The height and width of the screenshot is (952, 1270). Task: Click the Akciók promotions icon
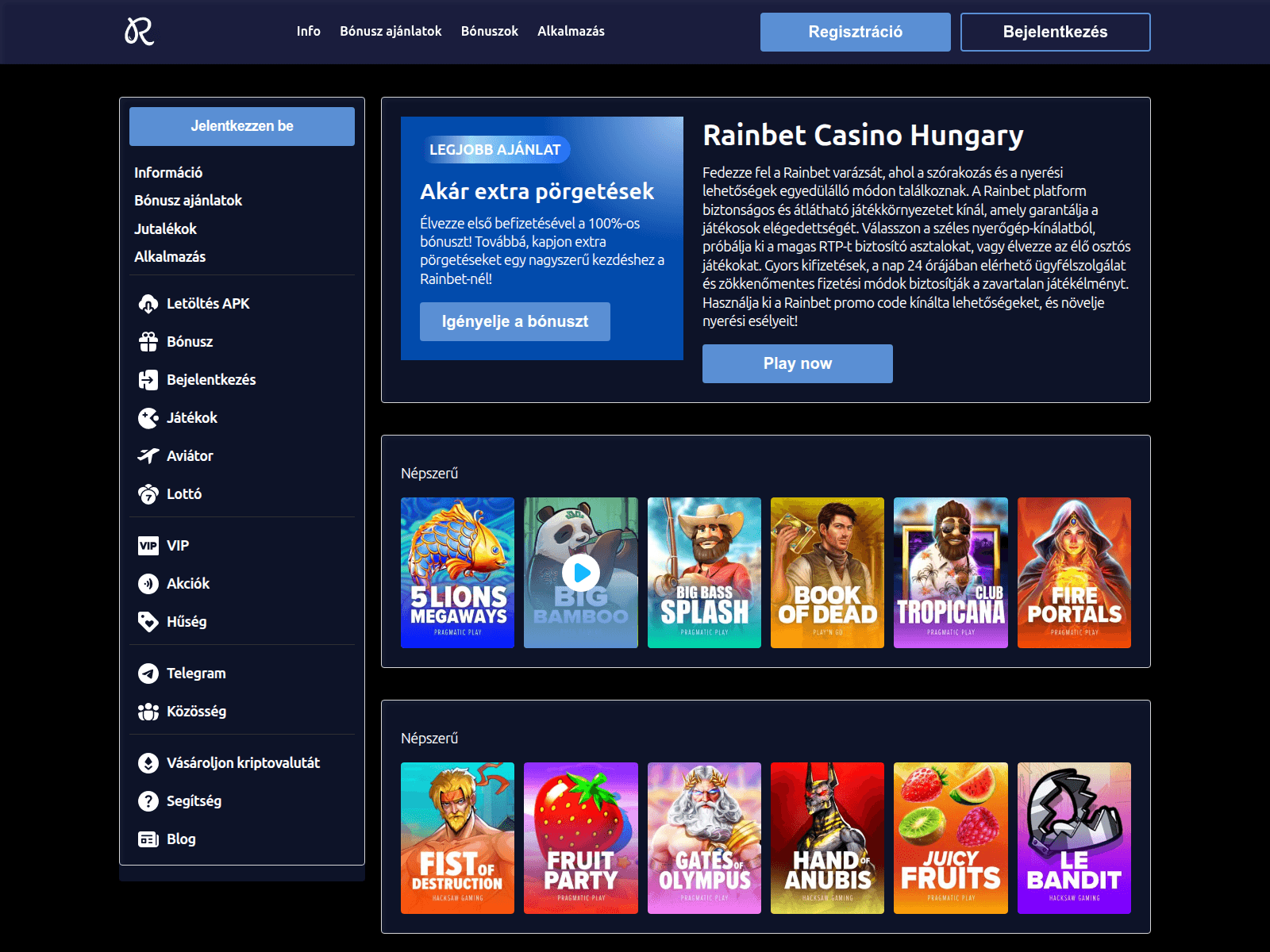[148, 584]
